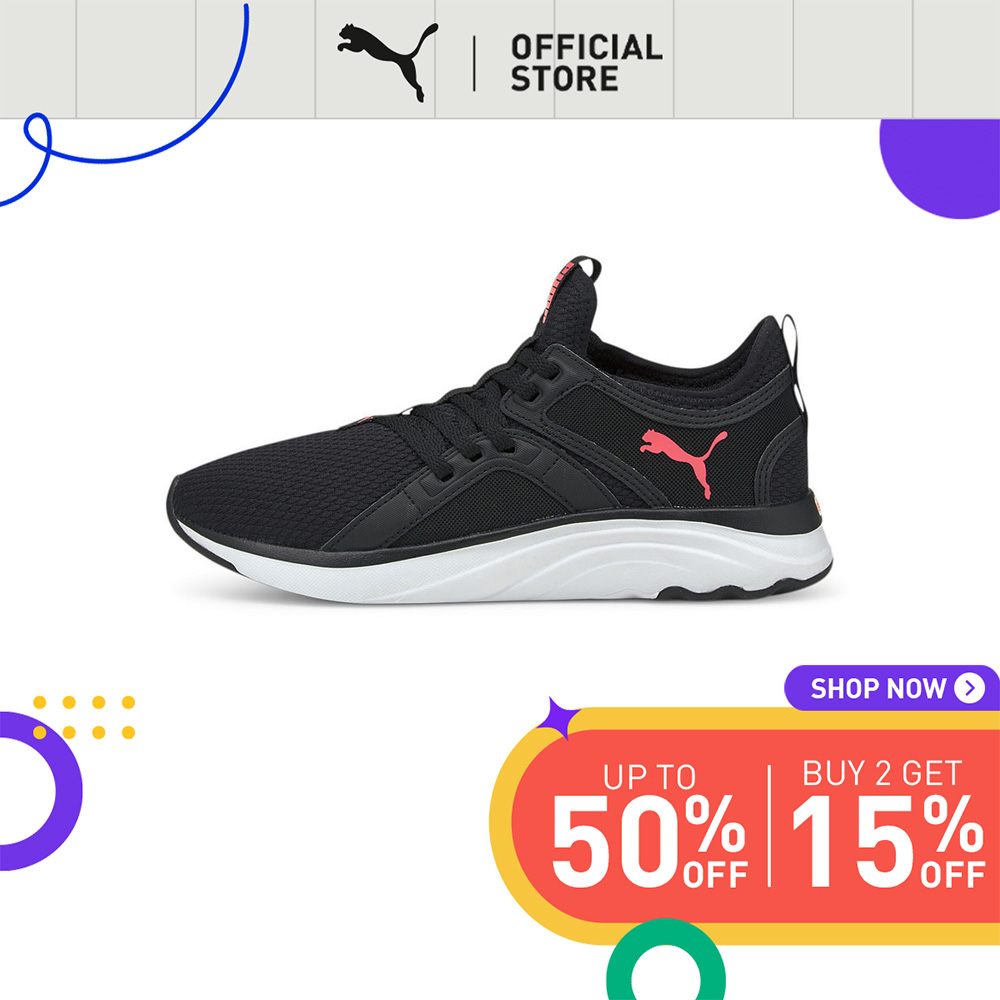Click the purple sparkle star icon
The image size is (1000, 1000).
pyautogui.click(x=557, y=717)
